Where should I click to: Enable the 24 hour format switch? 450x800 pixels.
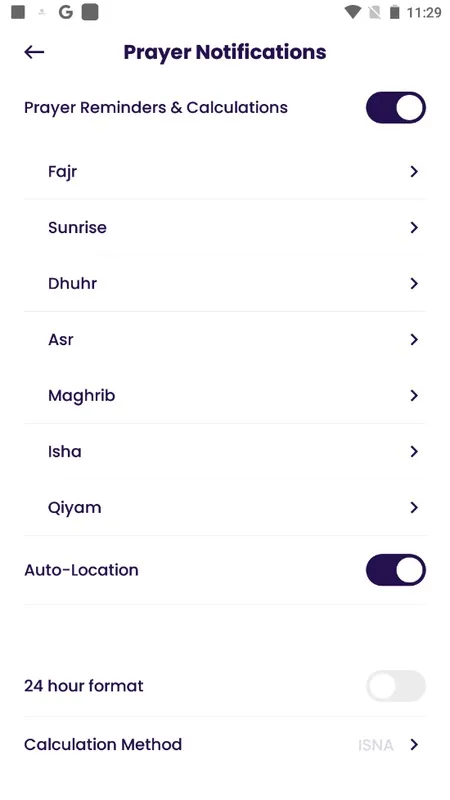[x=395, y=686]
